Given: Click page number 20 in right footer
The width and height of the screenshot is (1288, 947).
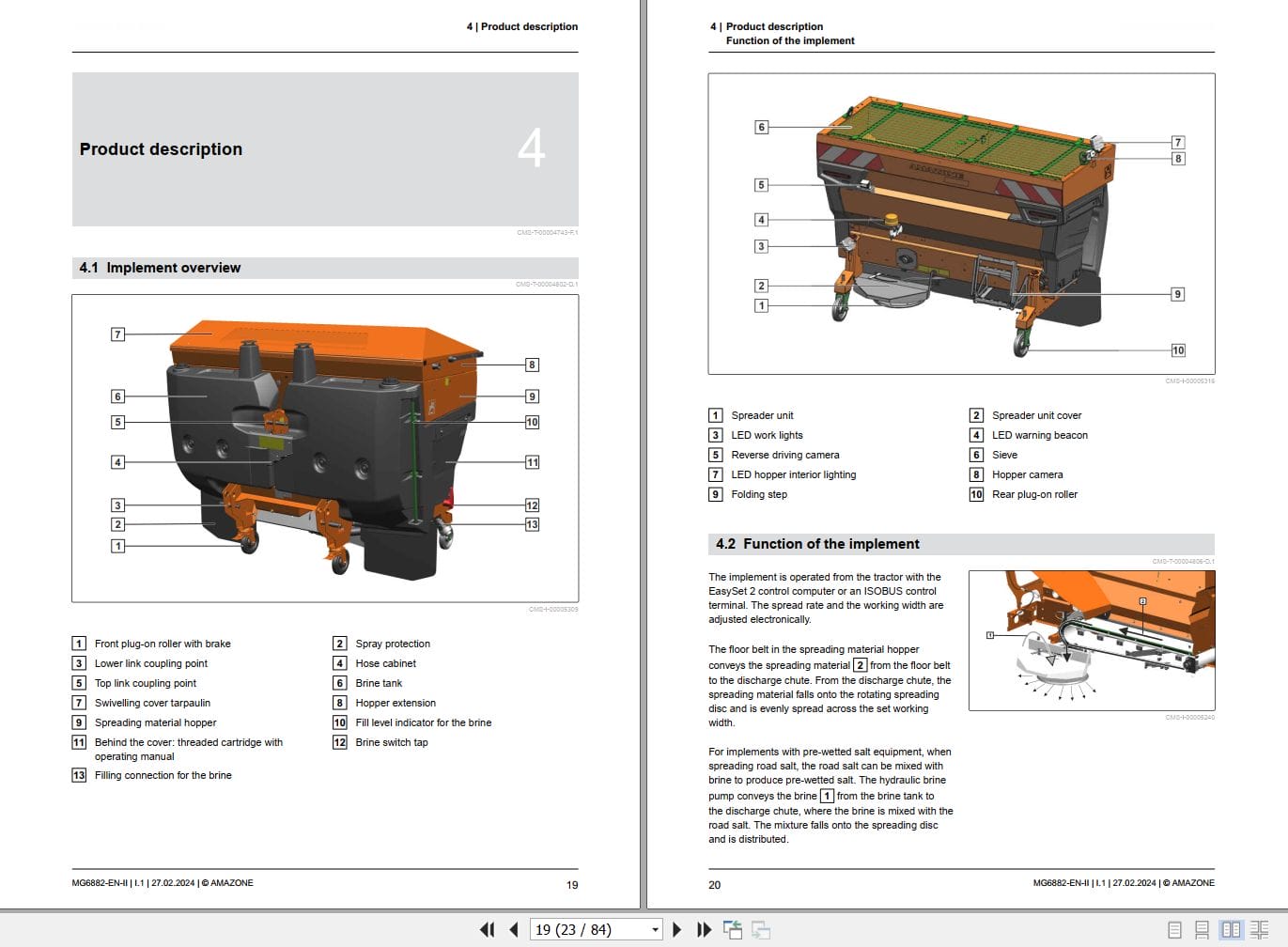Looking at the screenshot, I should 715,885.
